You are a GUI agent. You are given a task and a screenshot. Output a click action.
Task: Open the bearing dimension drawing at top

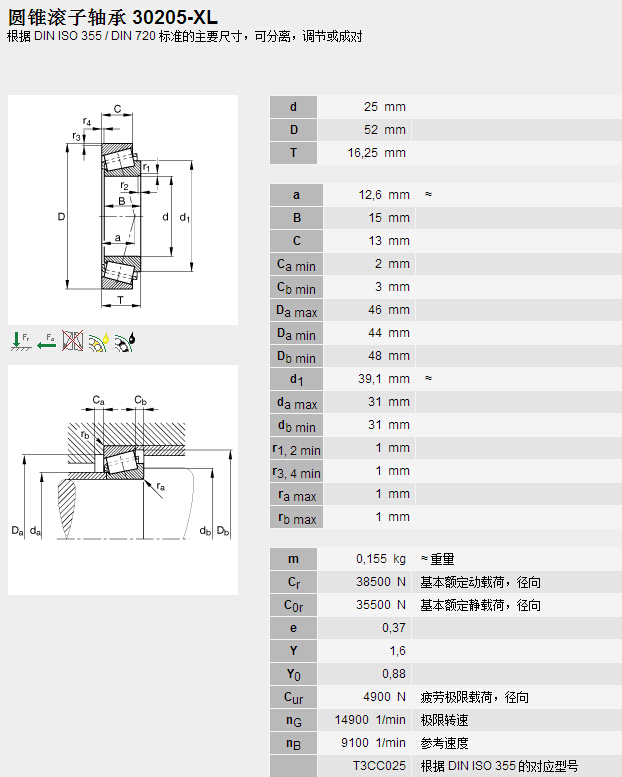[x=123, y=210]
